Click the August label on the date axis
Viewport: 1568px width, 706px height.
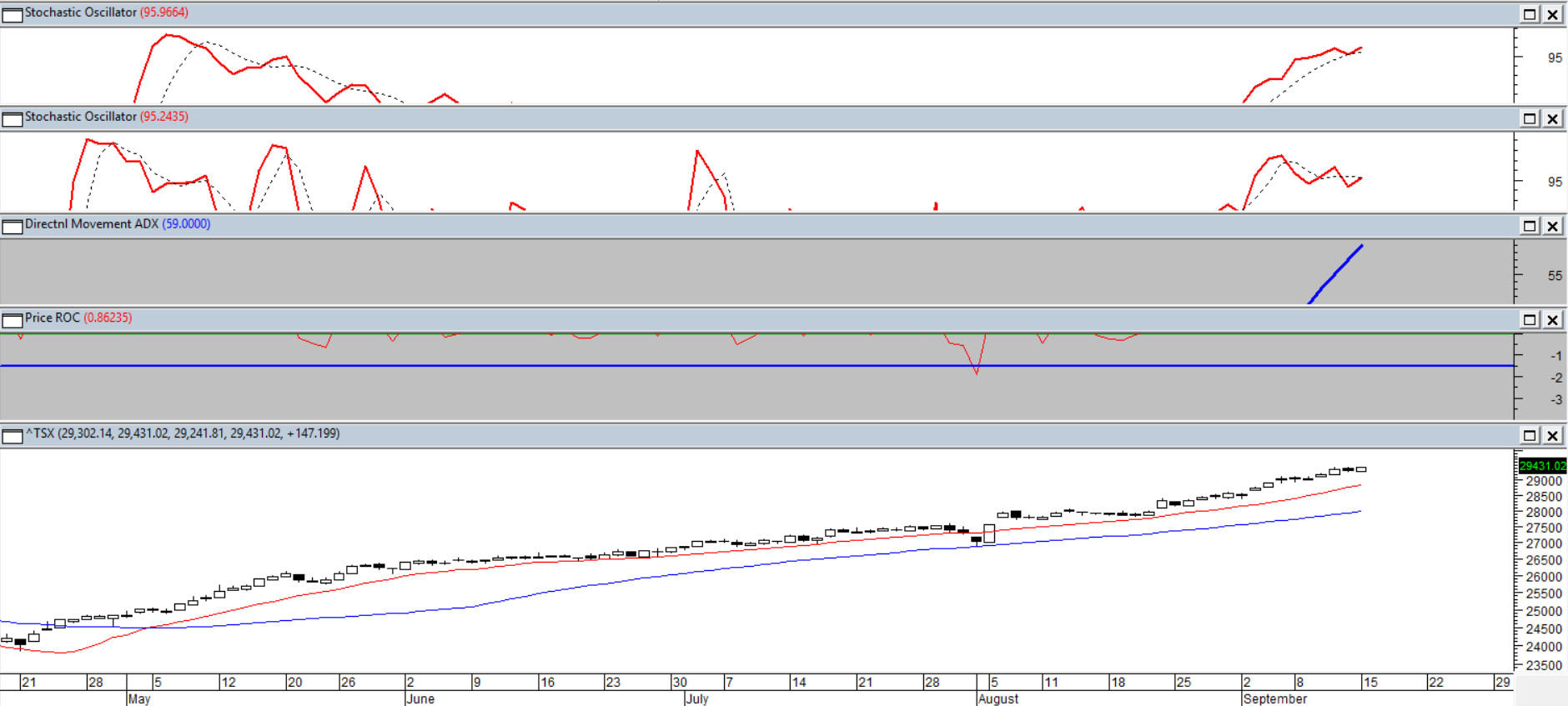[998, 698]
